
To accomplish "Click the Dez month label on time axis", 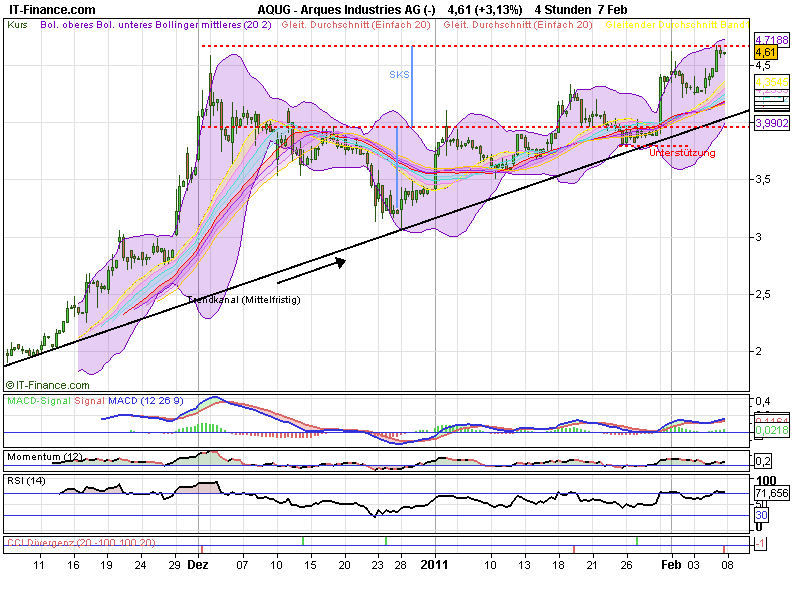I will (x=197, y=565).
